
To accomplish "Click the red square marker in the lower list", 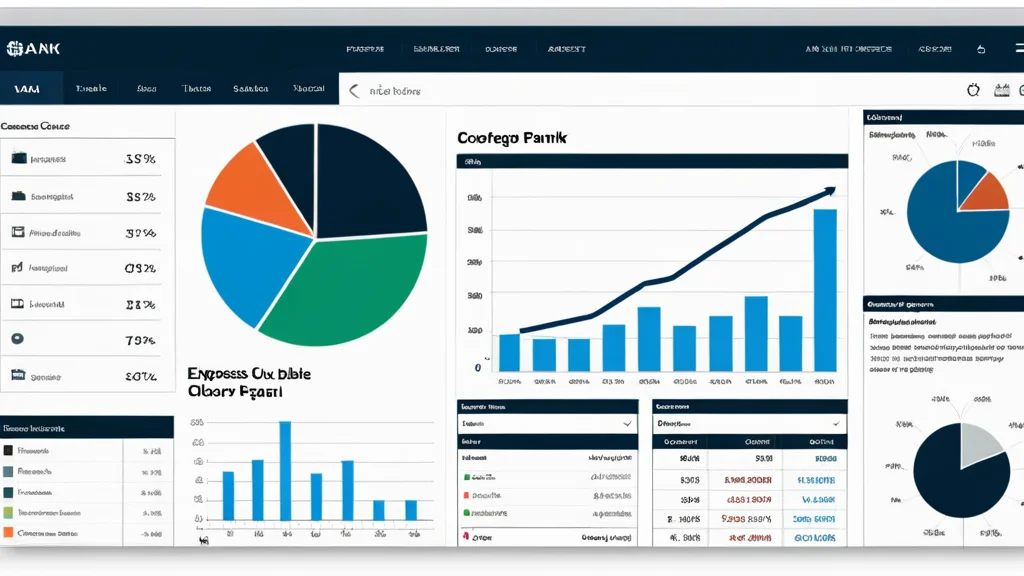I will tap(466, 495).
